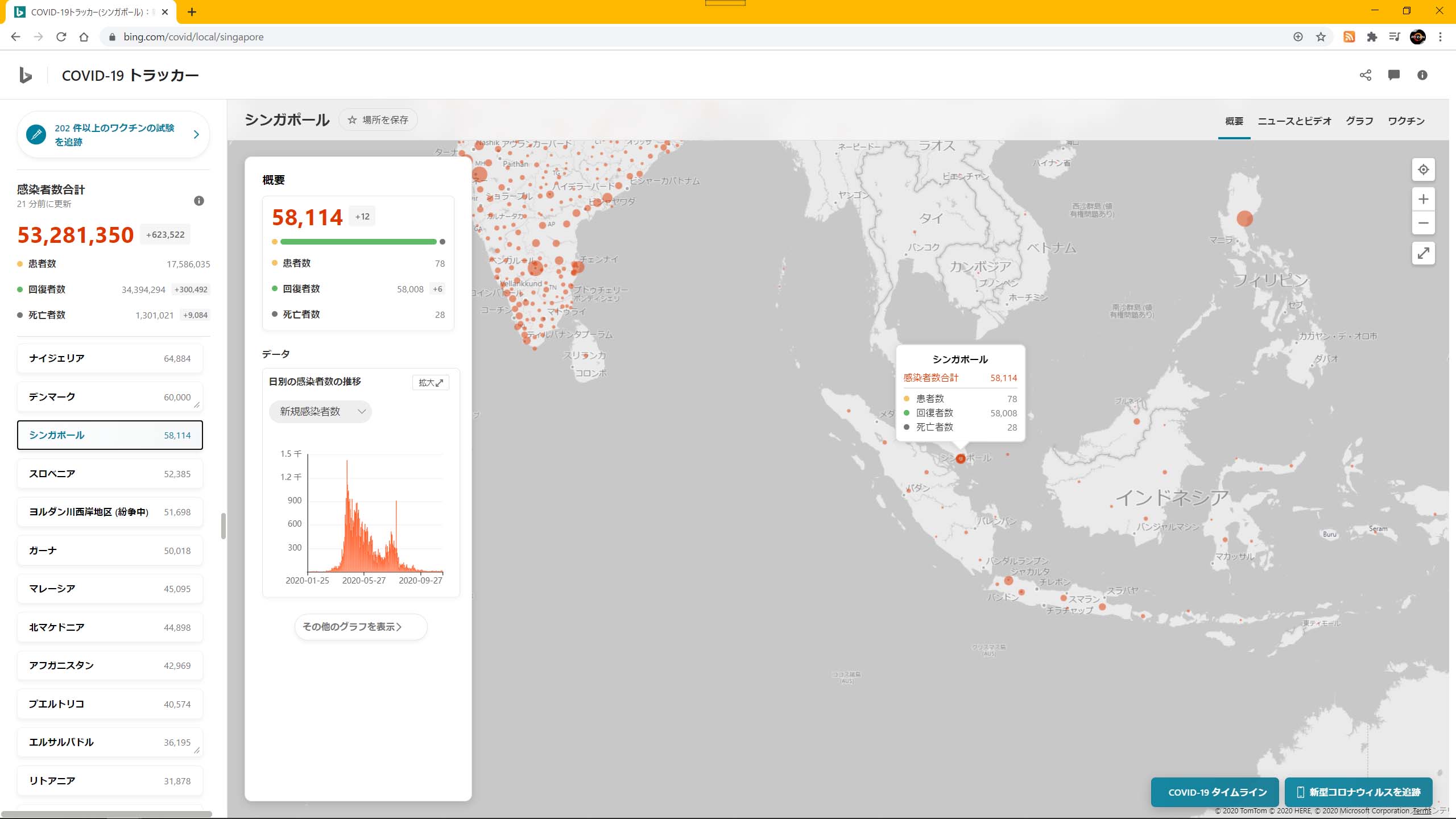
Task: Click global total 53,281,350 figure
Action: click(76, 235)
